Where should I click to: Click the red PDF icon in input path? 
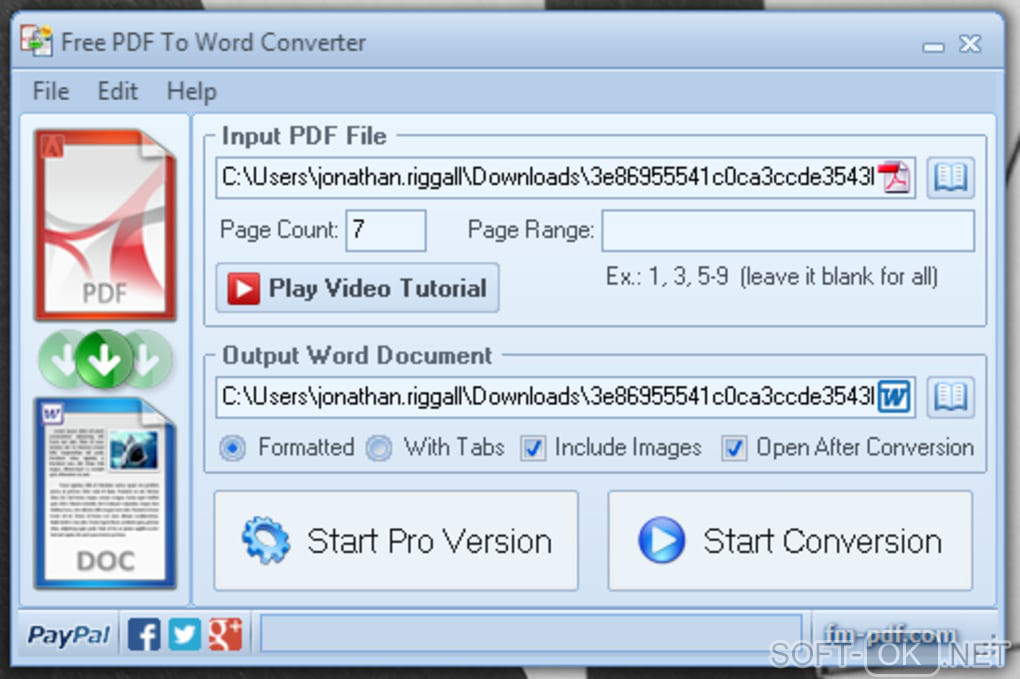(895, 177)
